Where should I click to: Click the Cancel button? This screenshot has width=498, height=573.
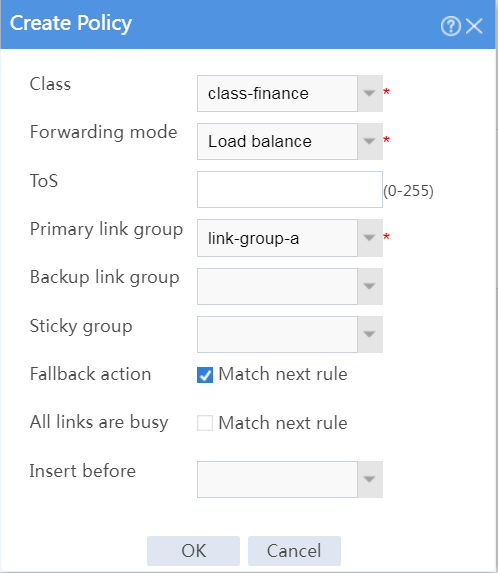point(294,551)
